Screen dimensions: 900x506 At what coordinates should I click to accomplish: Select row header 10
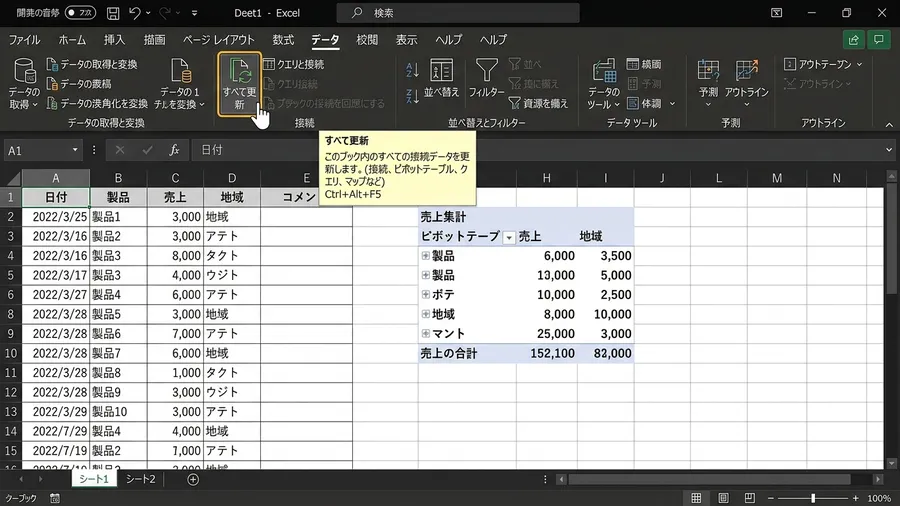[x=11, y=353]
